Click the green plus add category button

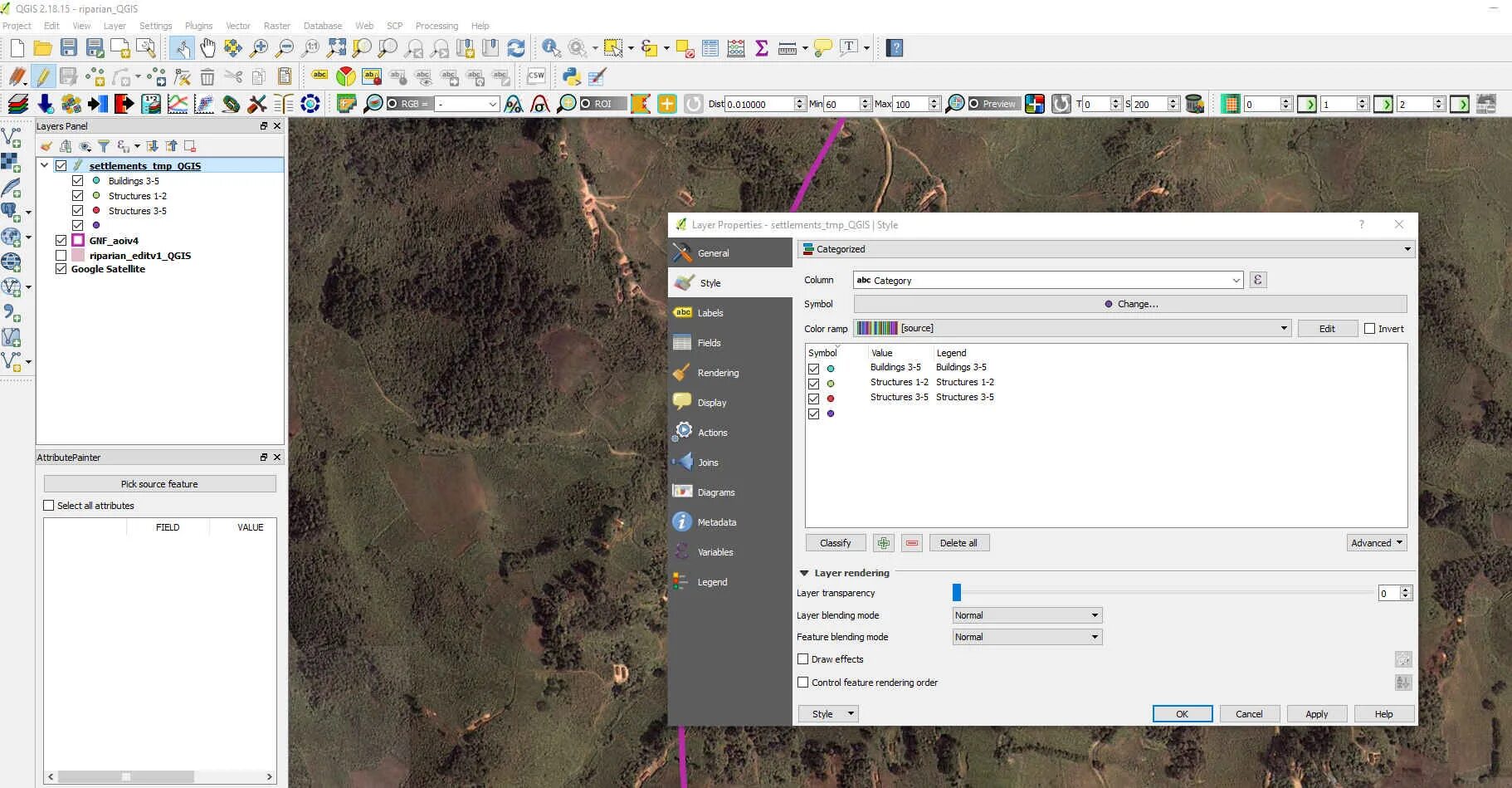click(x=884, y=543)
